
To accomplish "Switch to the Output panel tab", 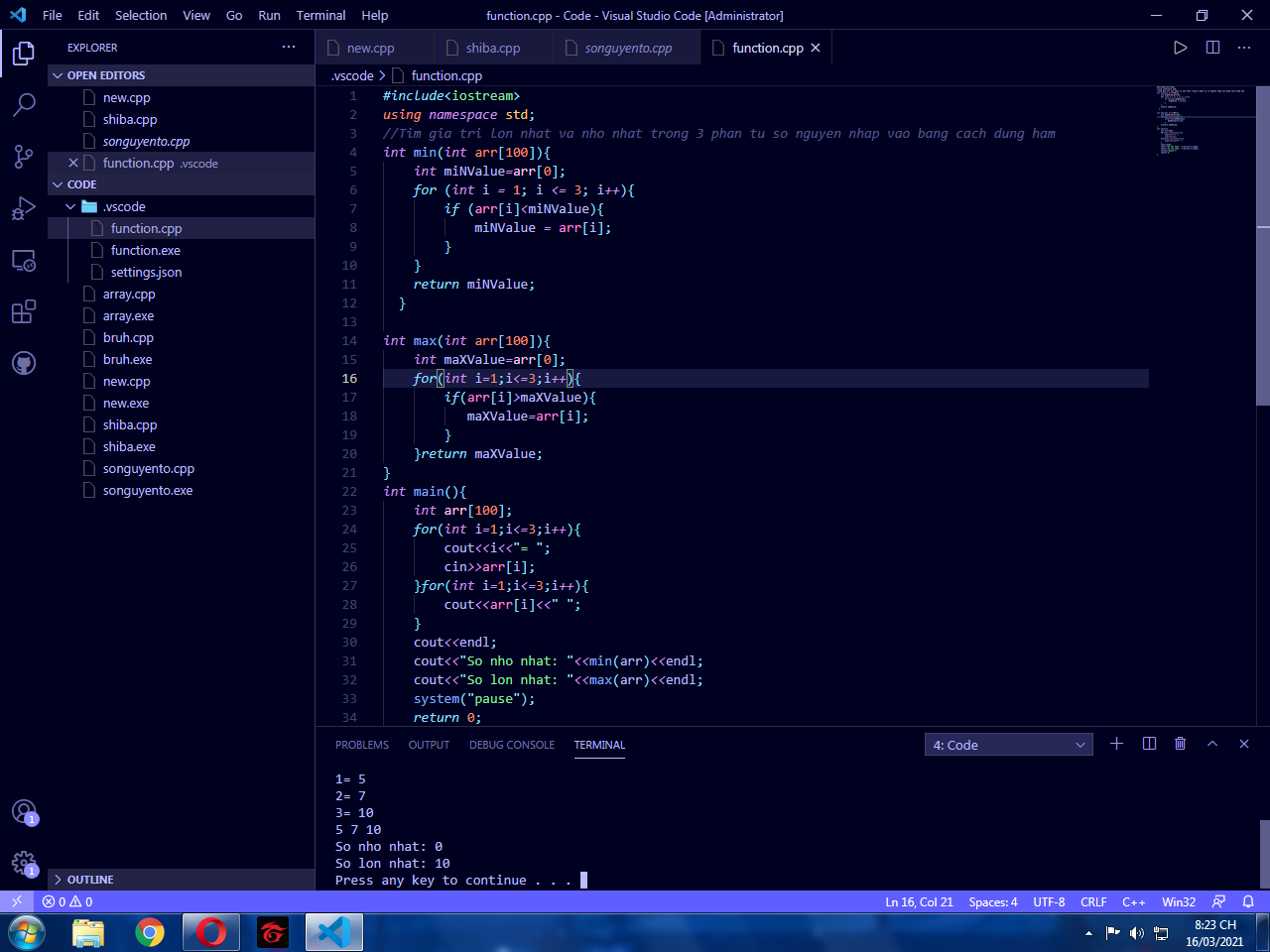I will coord(429,745).
